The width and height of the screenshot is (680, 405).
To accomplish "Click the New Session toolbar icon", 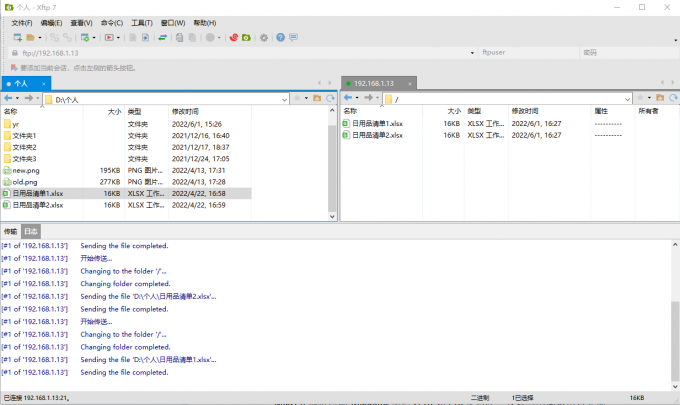I will point(18,38).
